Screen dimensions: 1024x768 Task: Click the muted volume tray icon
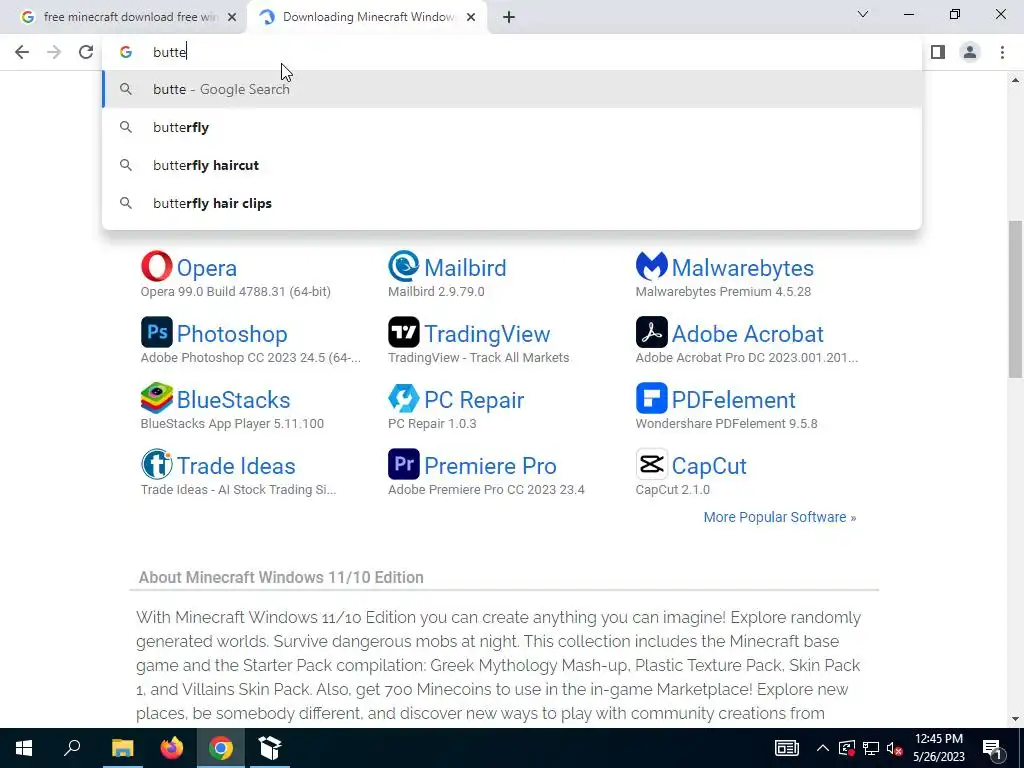[894, 748]
